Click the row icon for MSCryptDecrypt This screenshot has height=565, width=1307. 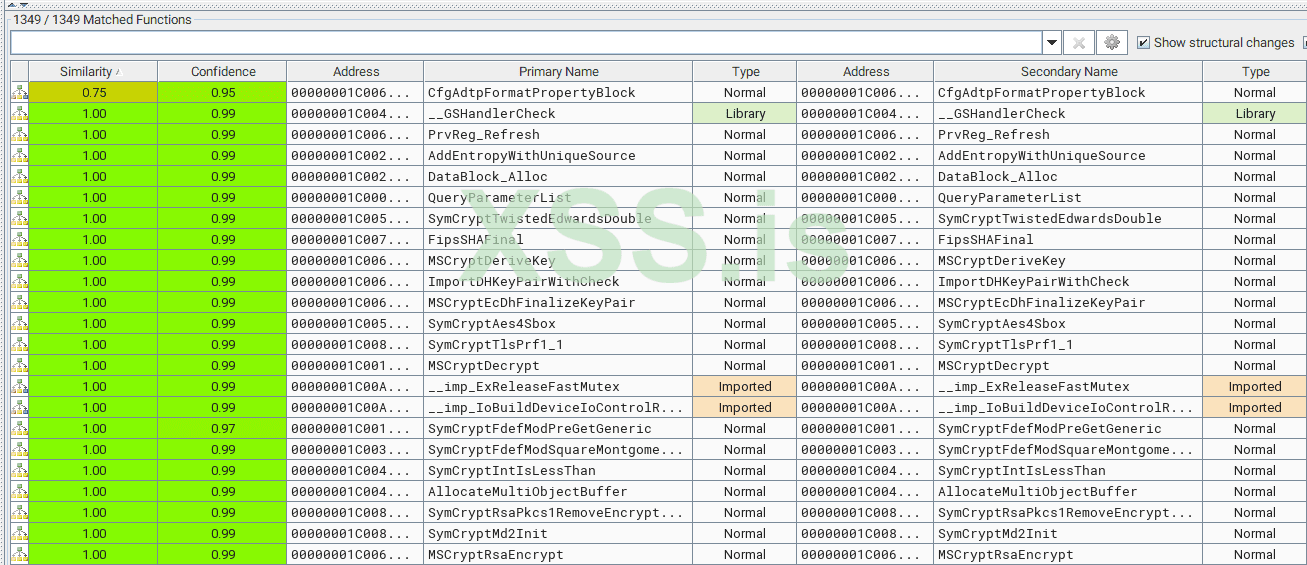pyautogui.click(x=19, y=366)
